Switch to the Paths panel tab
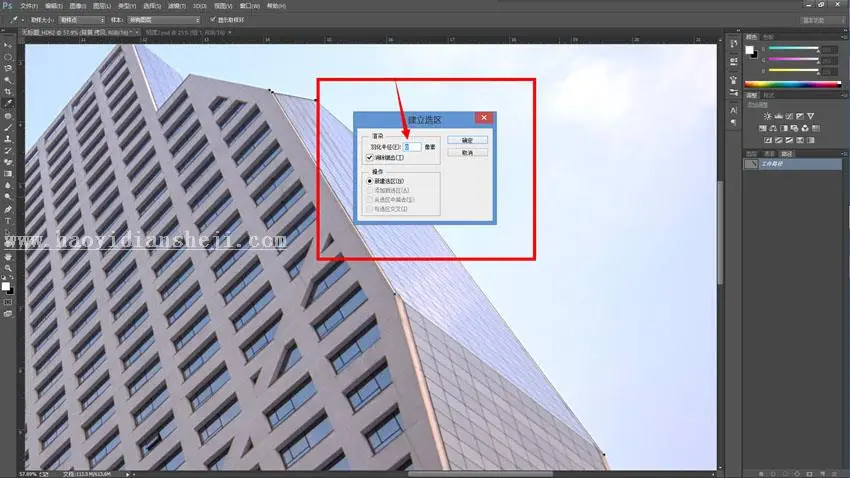The height and width of the screenshot is (478, 850). pyautogui.click(x=787, y=154)
